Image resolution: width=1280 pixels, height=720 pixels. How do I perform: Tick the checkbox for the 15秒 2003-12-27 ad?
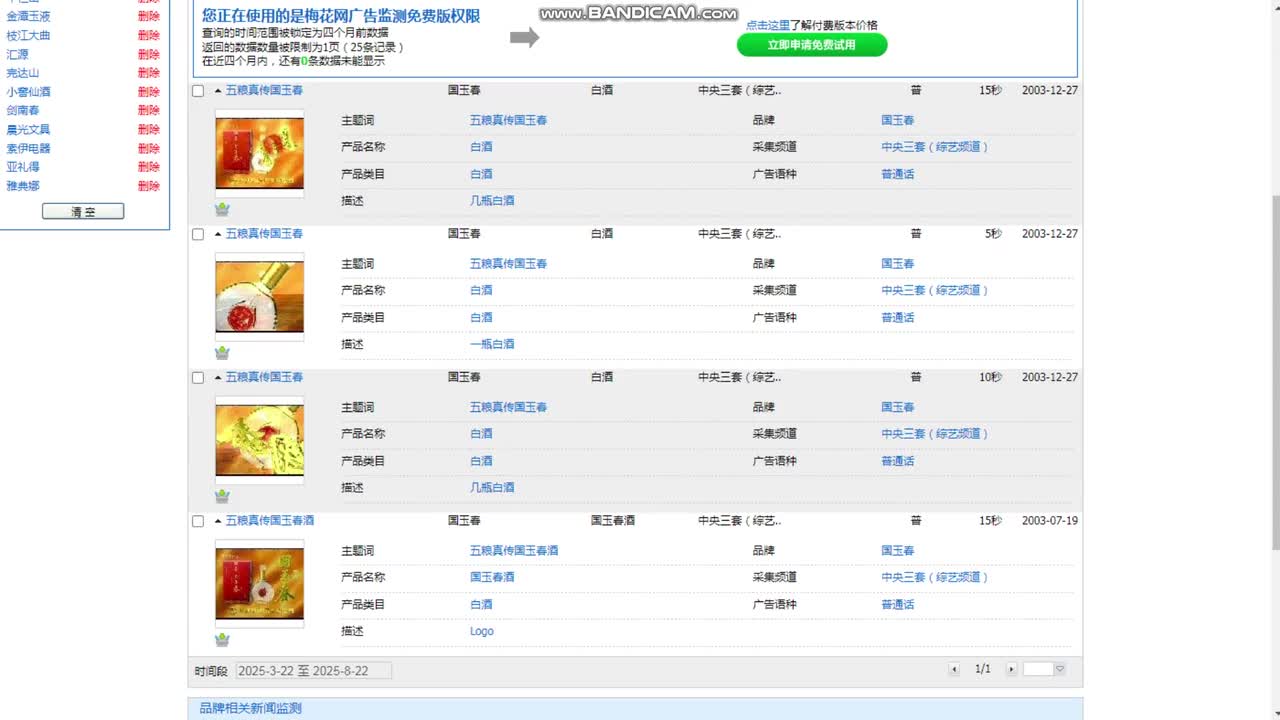198,91
